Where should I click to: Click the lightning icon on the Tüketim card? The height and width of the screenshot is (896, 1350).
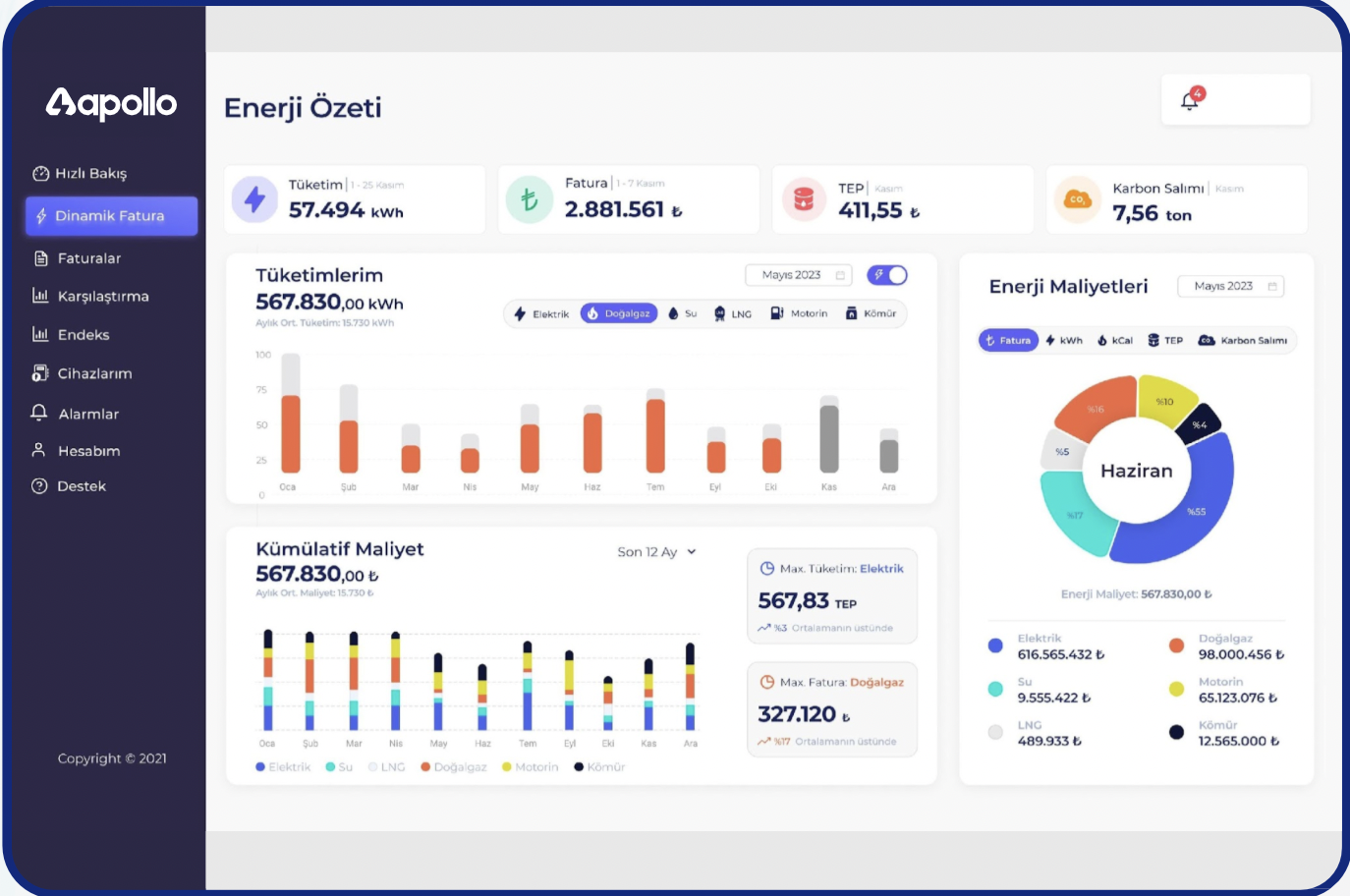pos(256,199)
